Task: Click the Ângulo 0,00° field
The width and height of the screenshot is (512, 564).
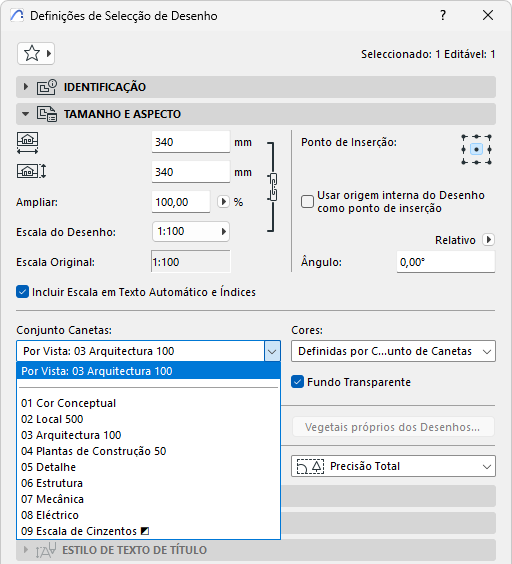Action: point(446,262)
